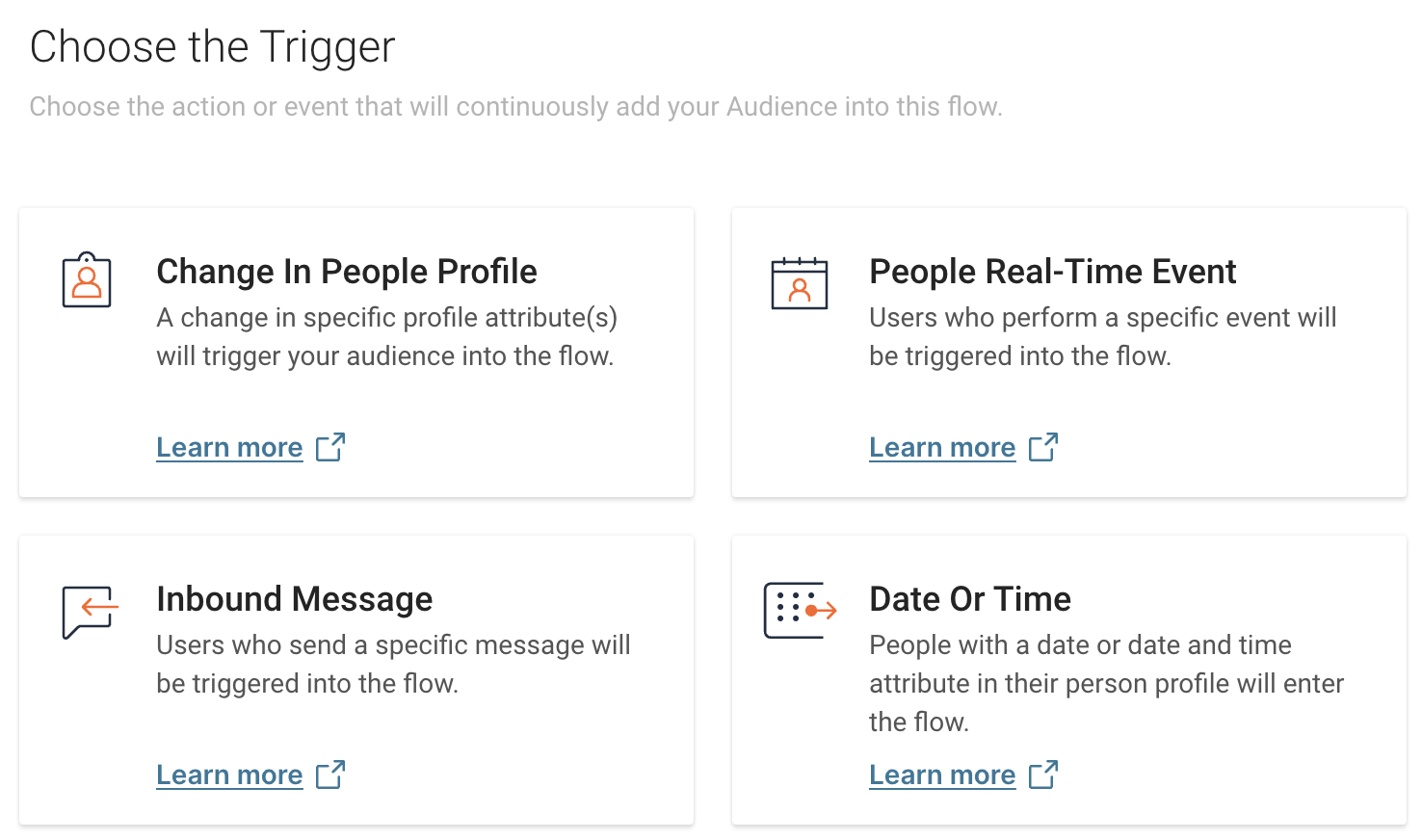Click the People Real-Time Event calendar icon
Image resolution: width=1422 pixels, height=840 pixels.
(800, 283)
